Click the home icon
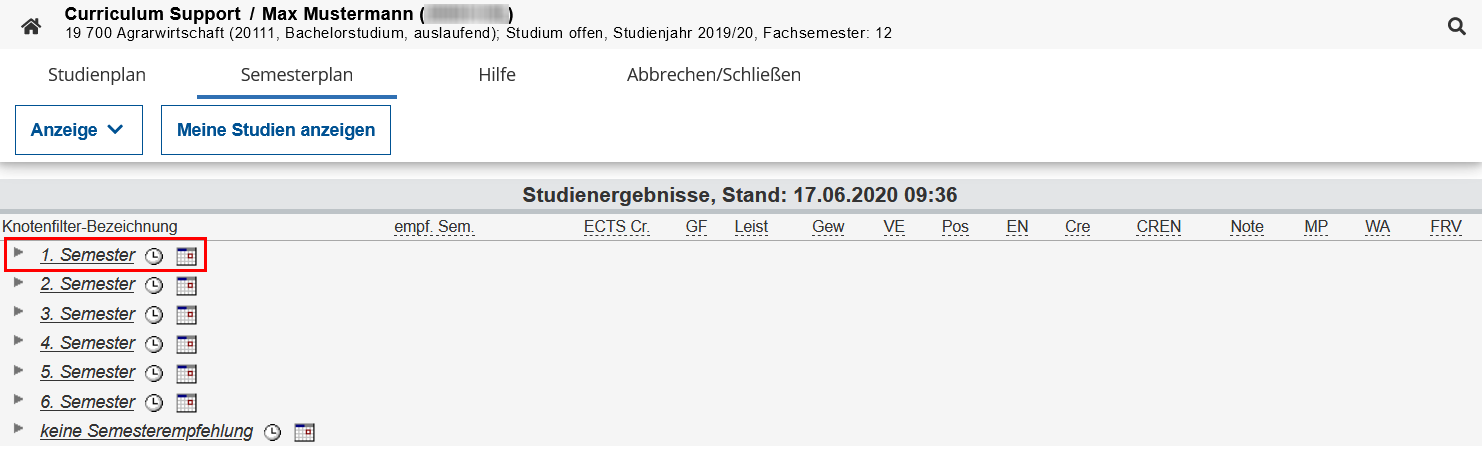Screen dimensions: 1482x462 [x=31, y=27]
